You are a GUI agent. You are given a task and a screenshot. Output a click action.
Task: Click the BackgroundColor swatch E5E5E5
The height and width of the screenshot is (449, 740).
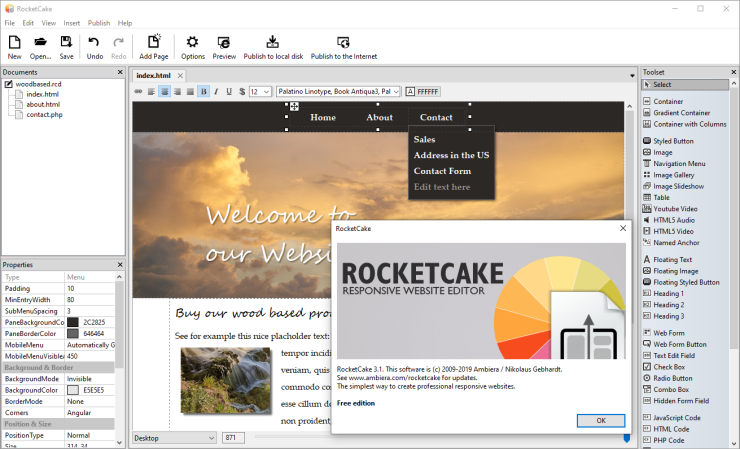click(73, 390)
